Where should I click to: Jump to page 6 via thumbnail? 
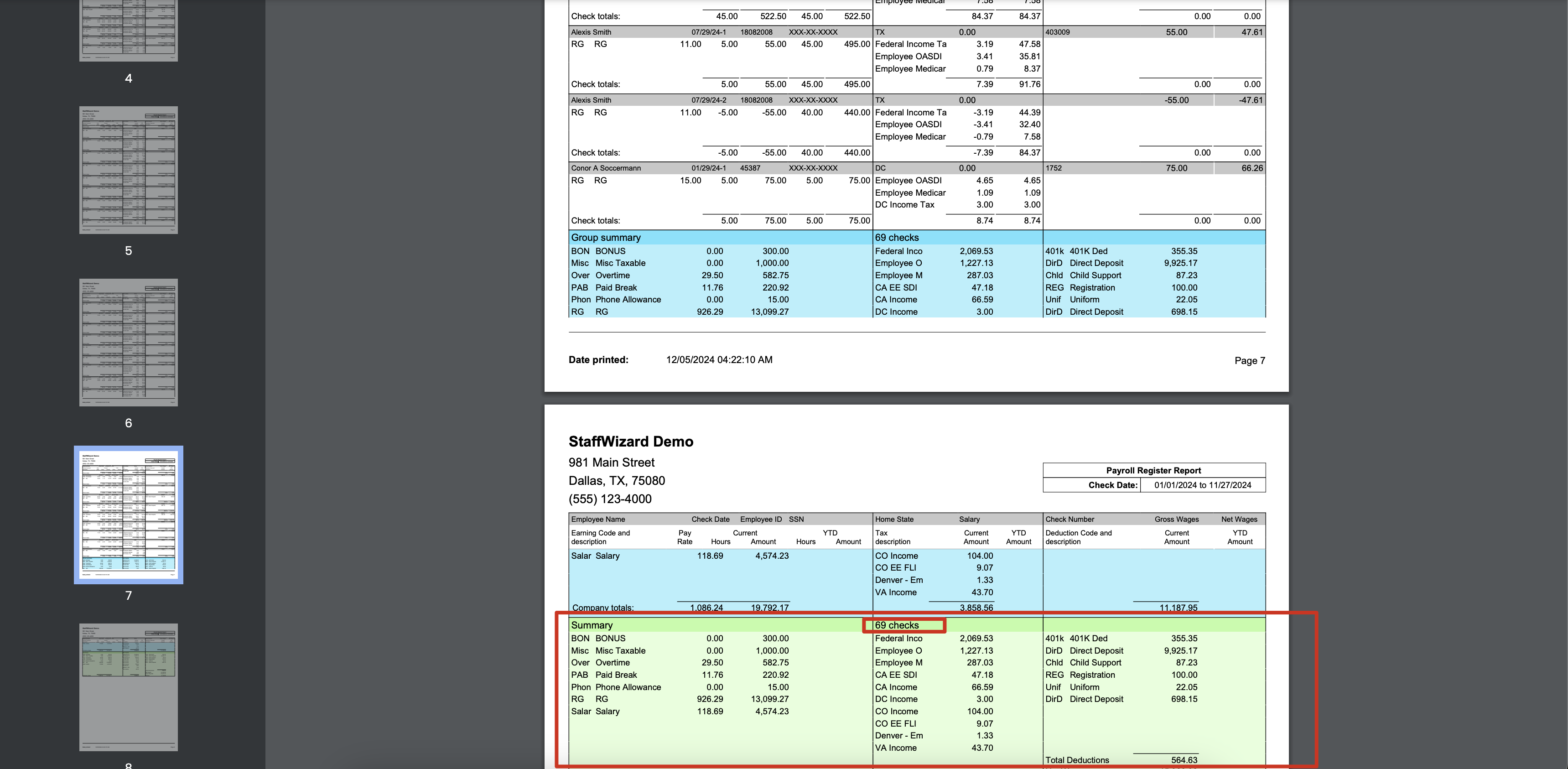coord(129,342)
